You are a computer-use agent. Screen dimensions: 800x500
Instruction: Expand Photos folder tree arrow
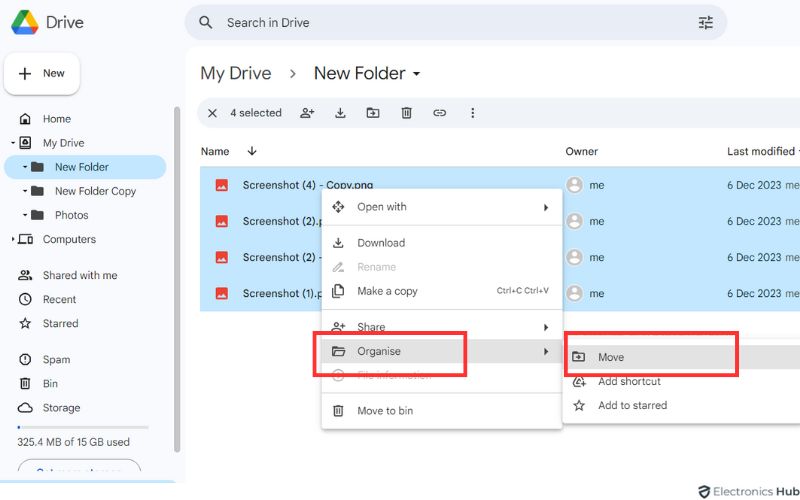click(x=24, y=215)
